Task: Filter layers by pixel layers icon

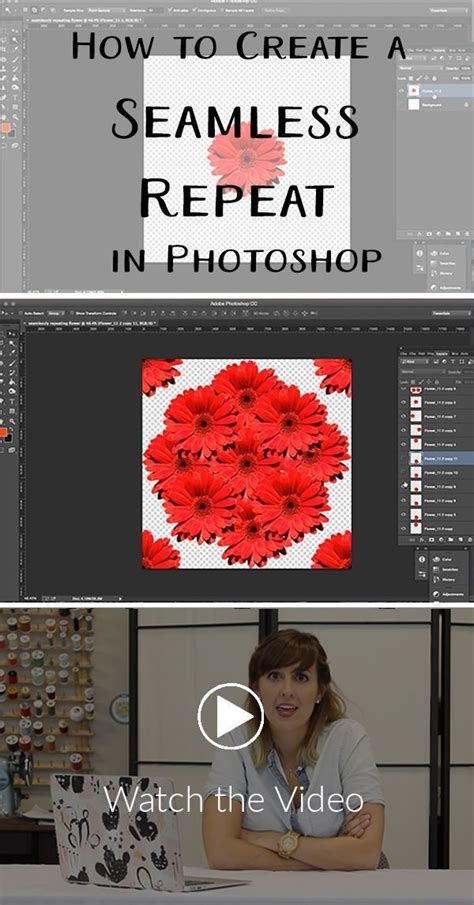Action: tap(435, 361)
